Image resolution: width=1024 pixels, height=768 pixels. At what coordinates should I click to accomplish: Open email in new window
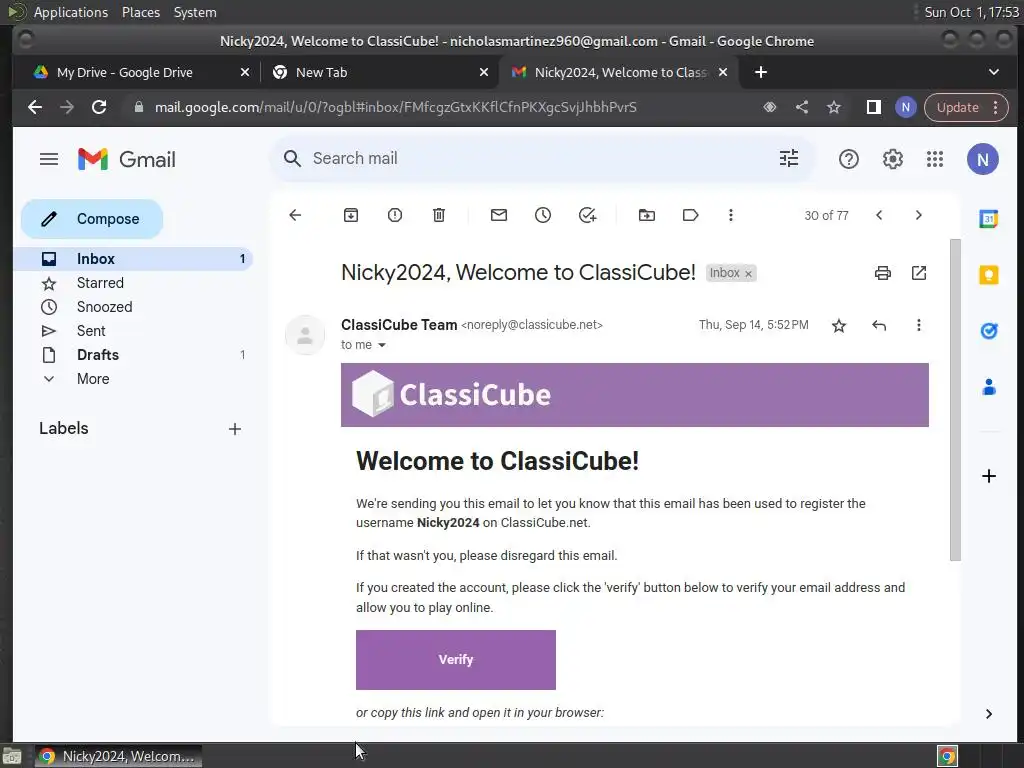(x=919, y=273)
